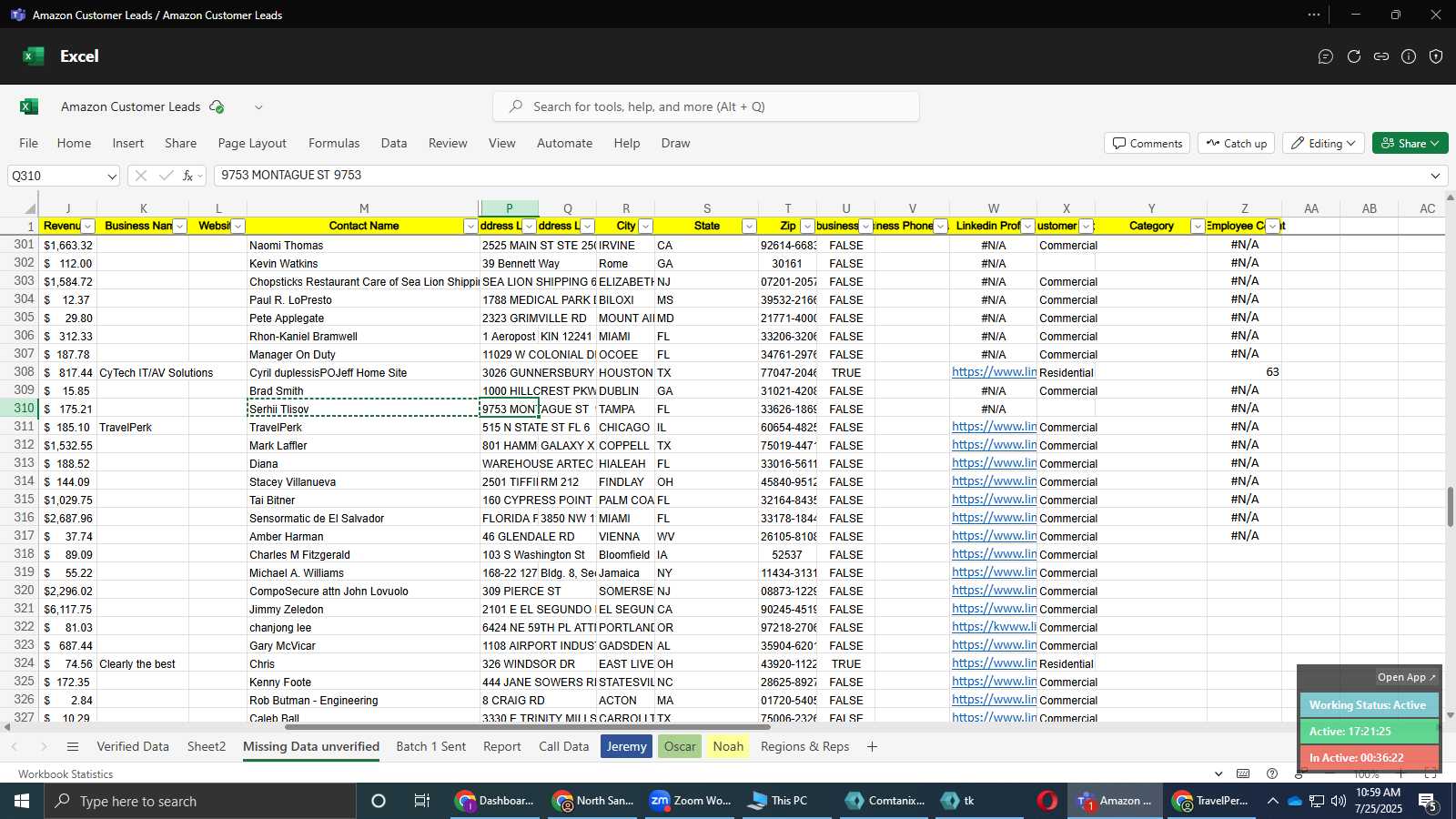Screen dimensions: 1456x819
Task: Open Editing mode dropdown
Action: pyautogui.click(x=1324, y=143)
